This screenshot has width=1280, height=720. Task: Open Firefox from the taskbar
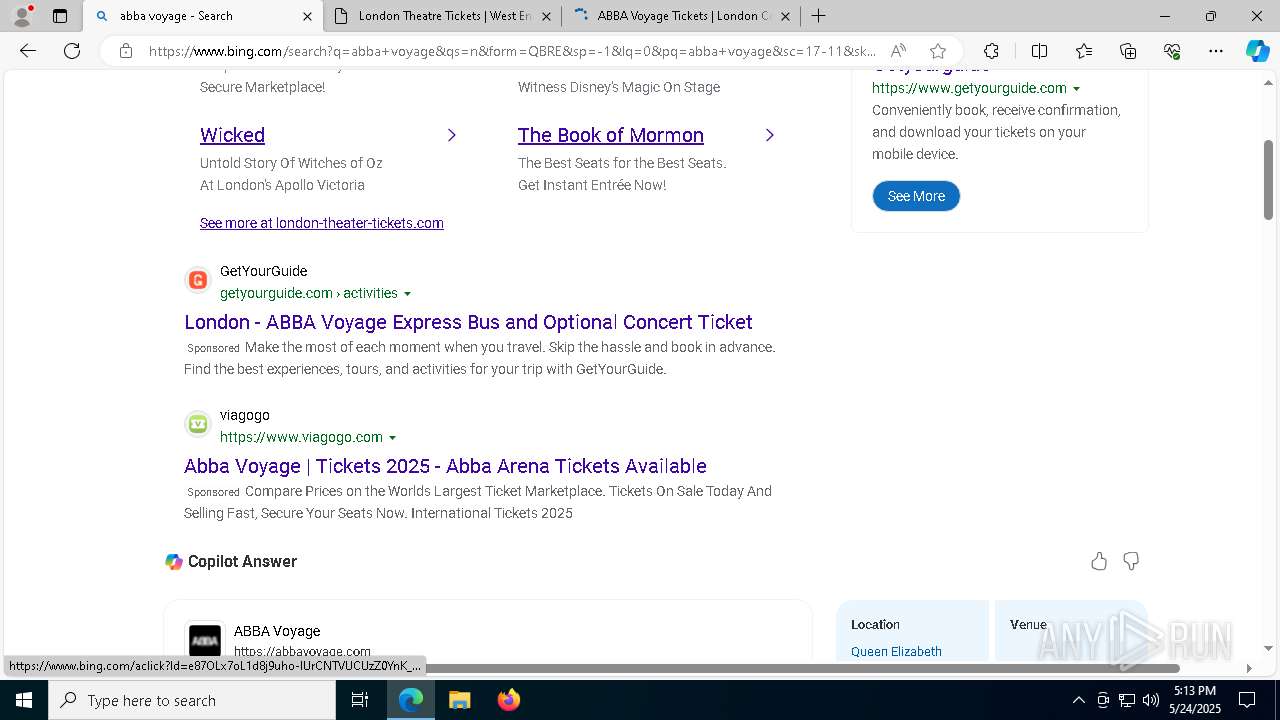[508, 700]
